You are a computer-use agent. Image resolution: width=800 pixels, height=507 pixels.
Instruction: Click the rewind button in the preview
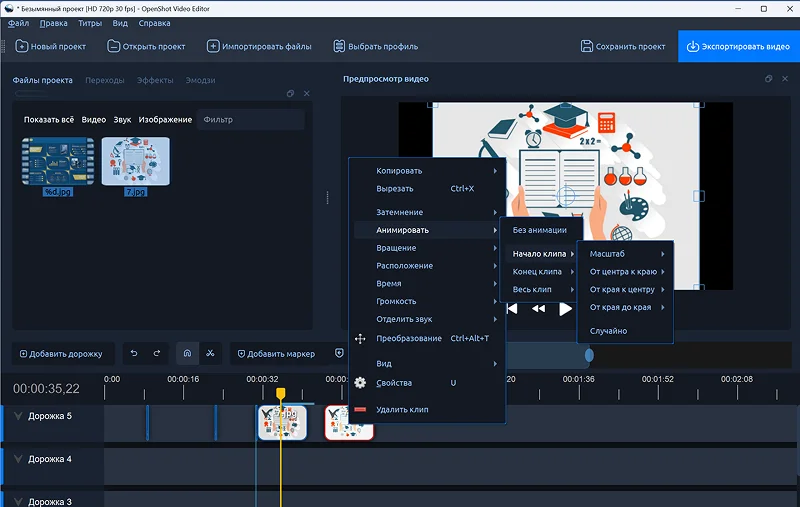[539, 309]
